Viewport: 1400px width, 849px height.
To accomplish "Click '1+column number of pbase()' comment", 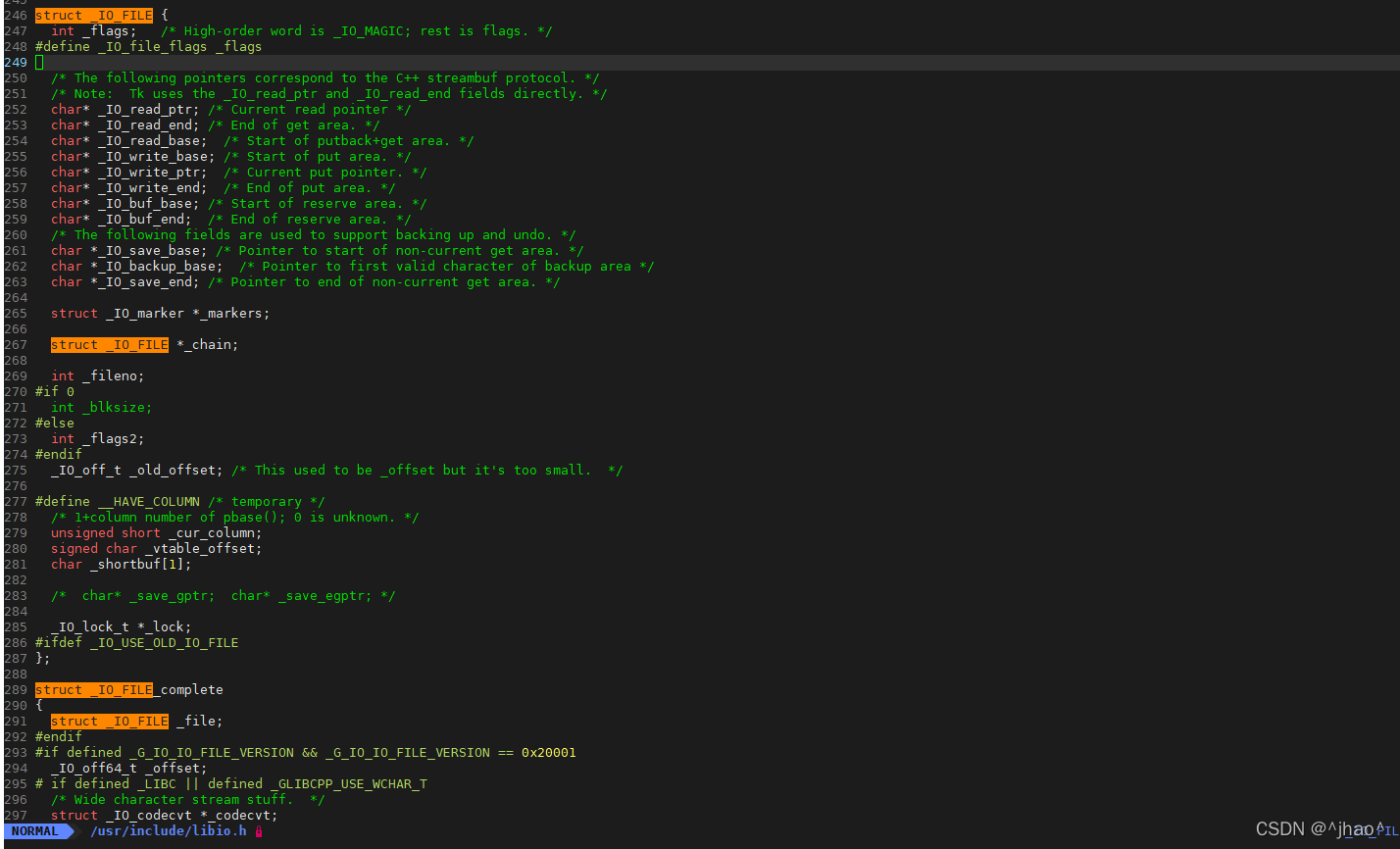I will 235,518.
